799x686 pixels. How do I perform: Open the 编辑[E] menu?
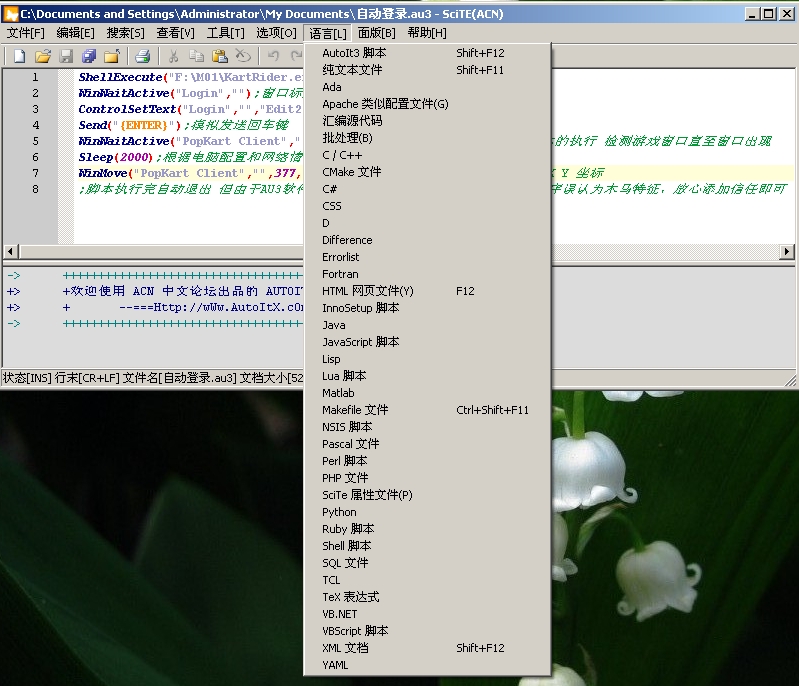point(75,33)
